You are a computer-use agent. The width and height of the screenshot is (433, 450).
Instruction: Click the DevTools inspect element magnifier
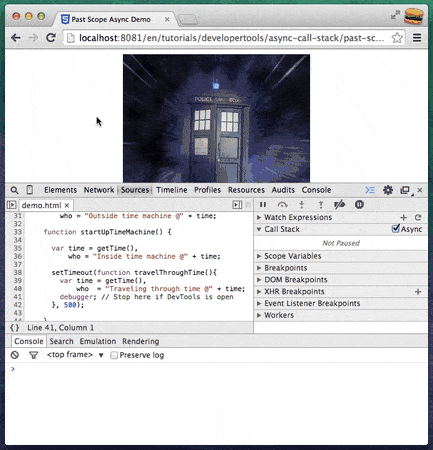[14, 190]
